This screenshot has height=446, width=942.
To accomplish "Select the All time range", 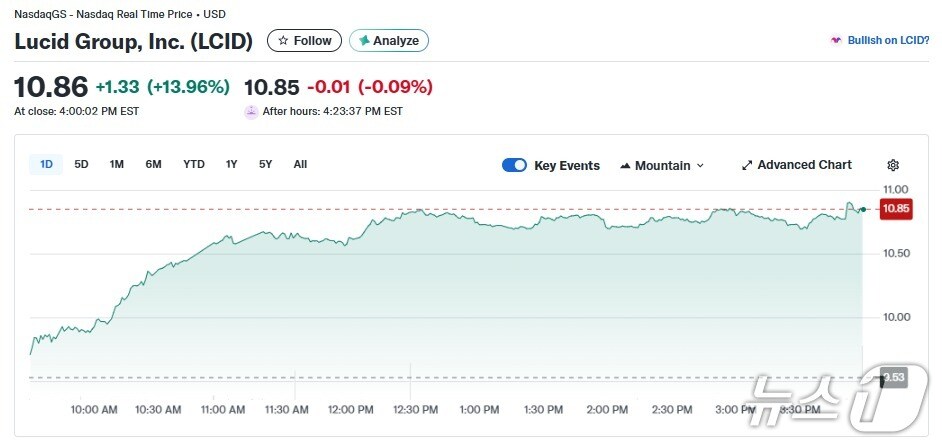I will click(300, 164).
